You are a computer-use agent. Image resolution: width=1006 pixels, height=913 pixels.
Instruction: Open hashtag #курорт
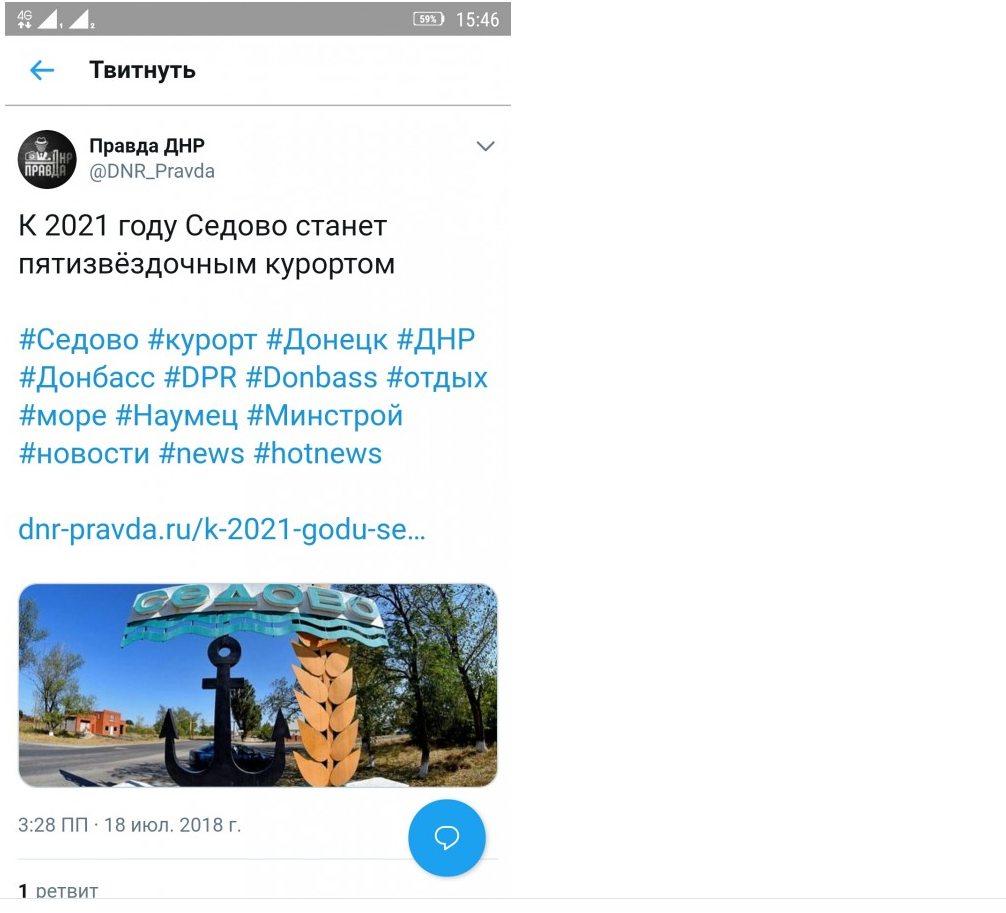(x=203, y=341)
